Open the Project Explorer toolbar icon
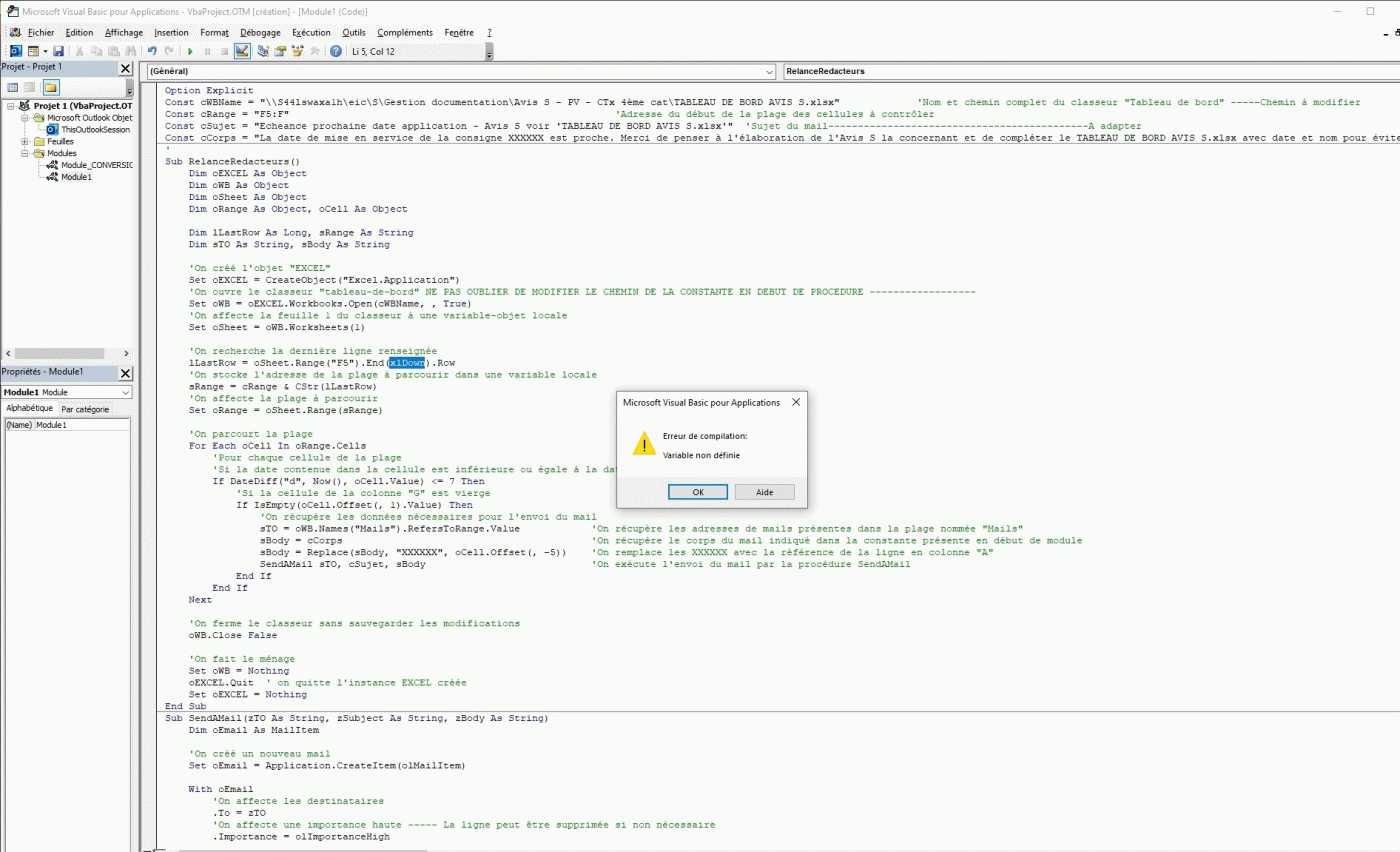The width and height of the screenshot is (1400, 852). (x=263, y=51)
